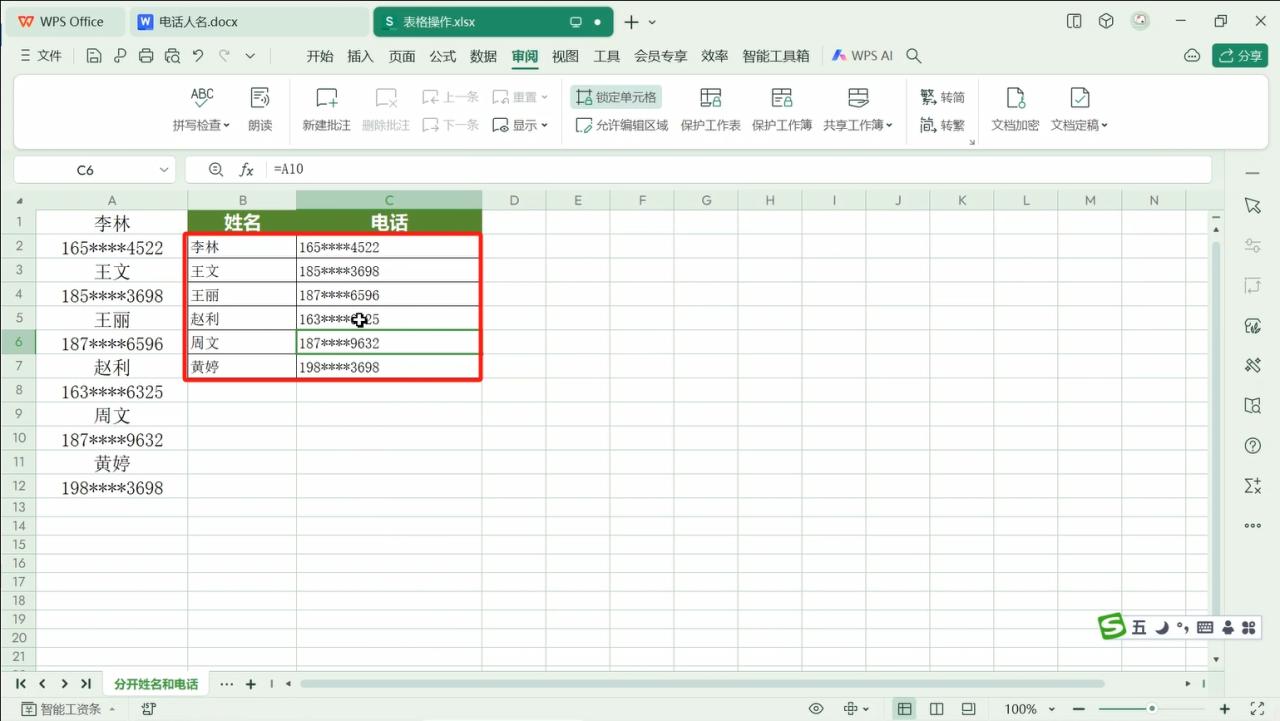Create a new comment (新建批注)
The width and height of the screenshot is (1280, 721).
(x=327, y=110)
